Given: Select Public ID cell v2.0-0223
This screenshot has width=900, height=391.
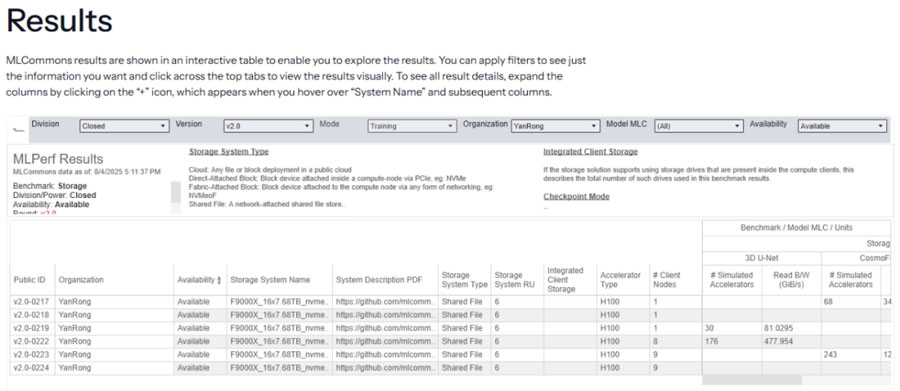Looking at the screenshot, I should pyautogui.click(x=30, y=355).
